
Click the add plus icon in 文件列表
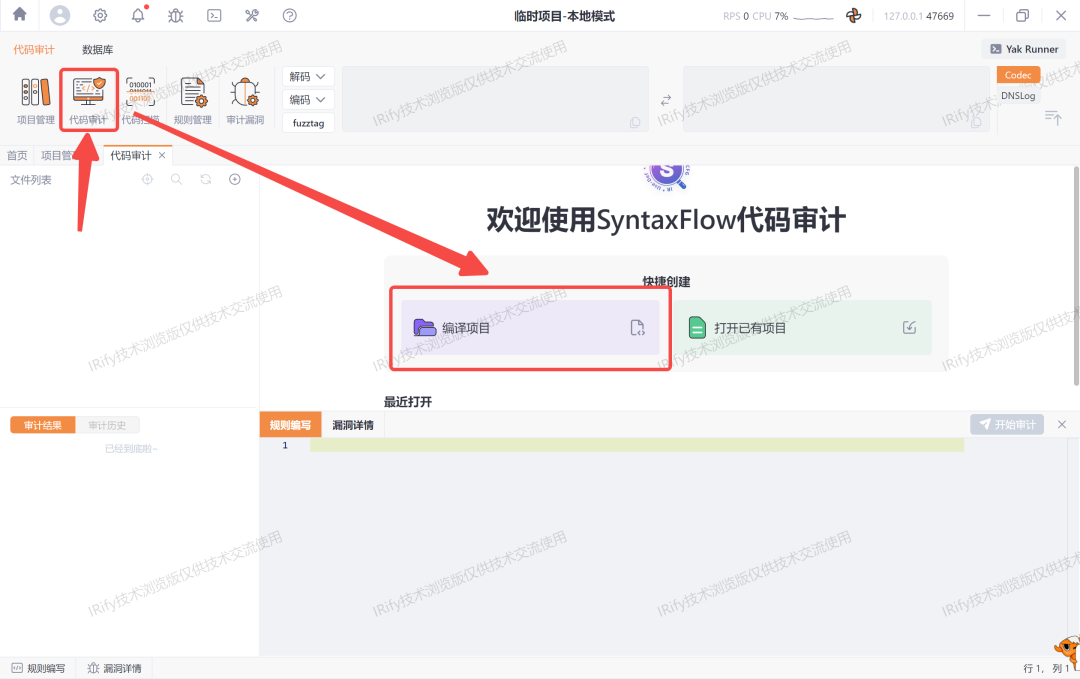point(235,179)
